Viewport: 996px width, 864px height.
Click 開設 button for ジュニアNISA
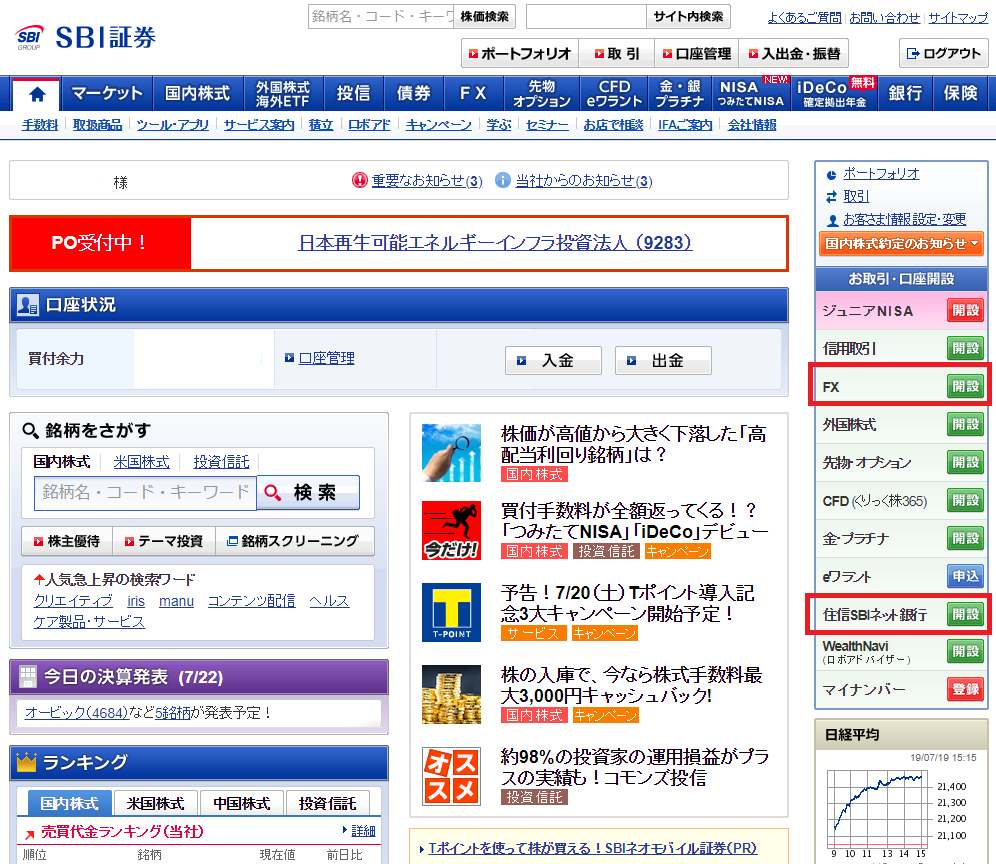click(966, 311)
